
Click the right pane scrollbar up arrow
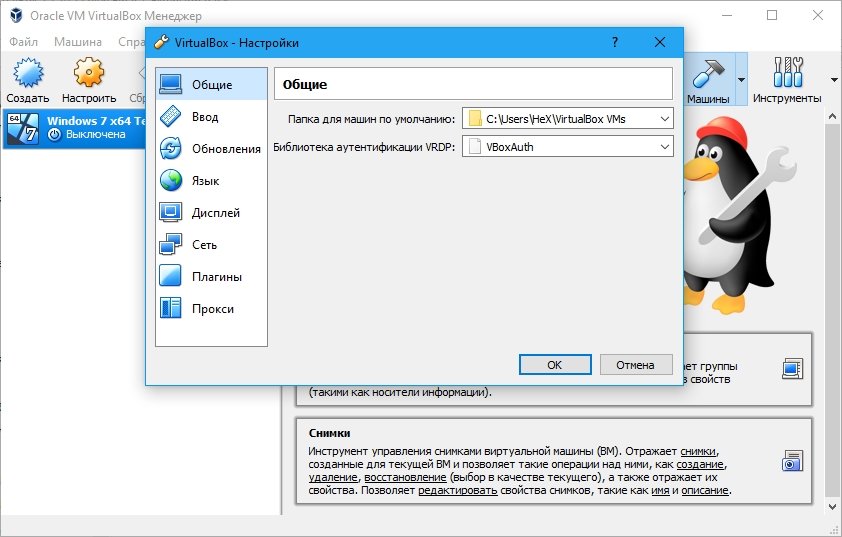pyautogui.click(x=832, y=116)
